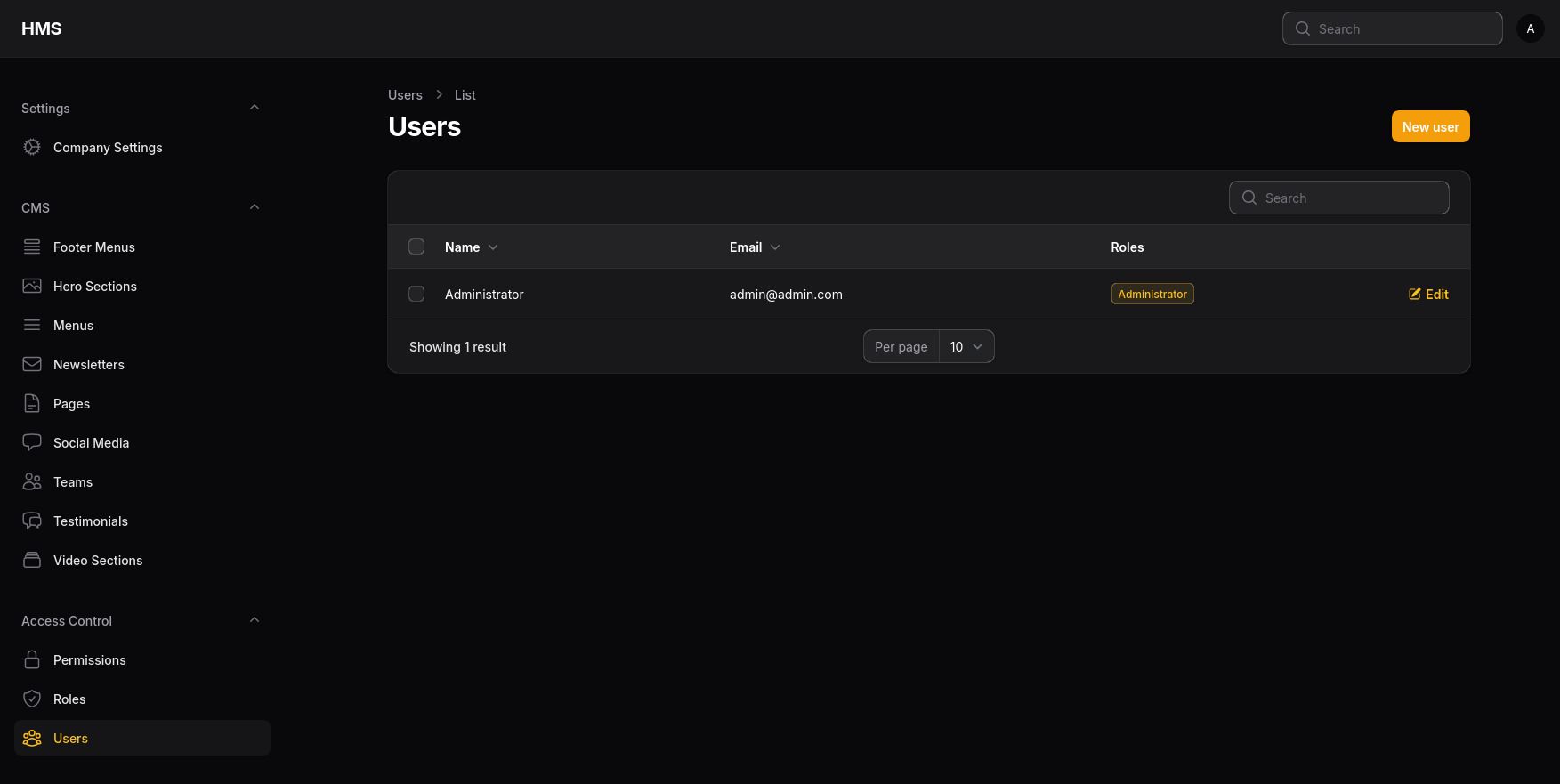The height and width of the screenshot is (784, 1560).
Task: Click the Newsletters envelope icon
Action: tap(32, 364)
